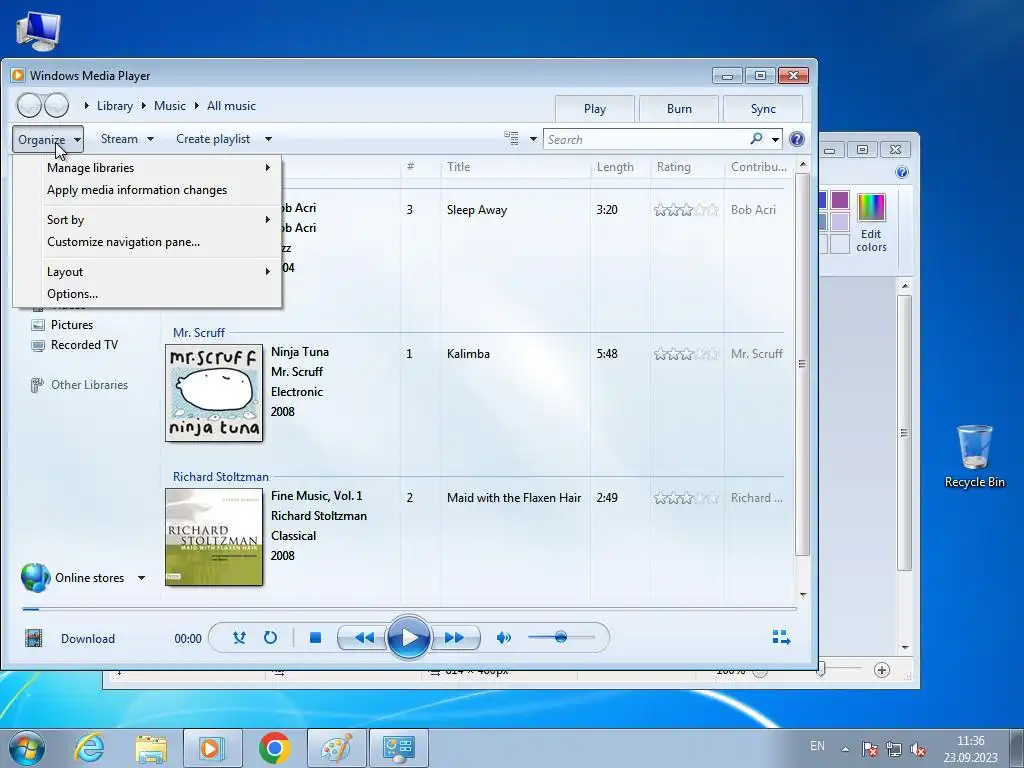Click the View options icon

pos(511,138)
